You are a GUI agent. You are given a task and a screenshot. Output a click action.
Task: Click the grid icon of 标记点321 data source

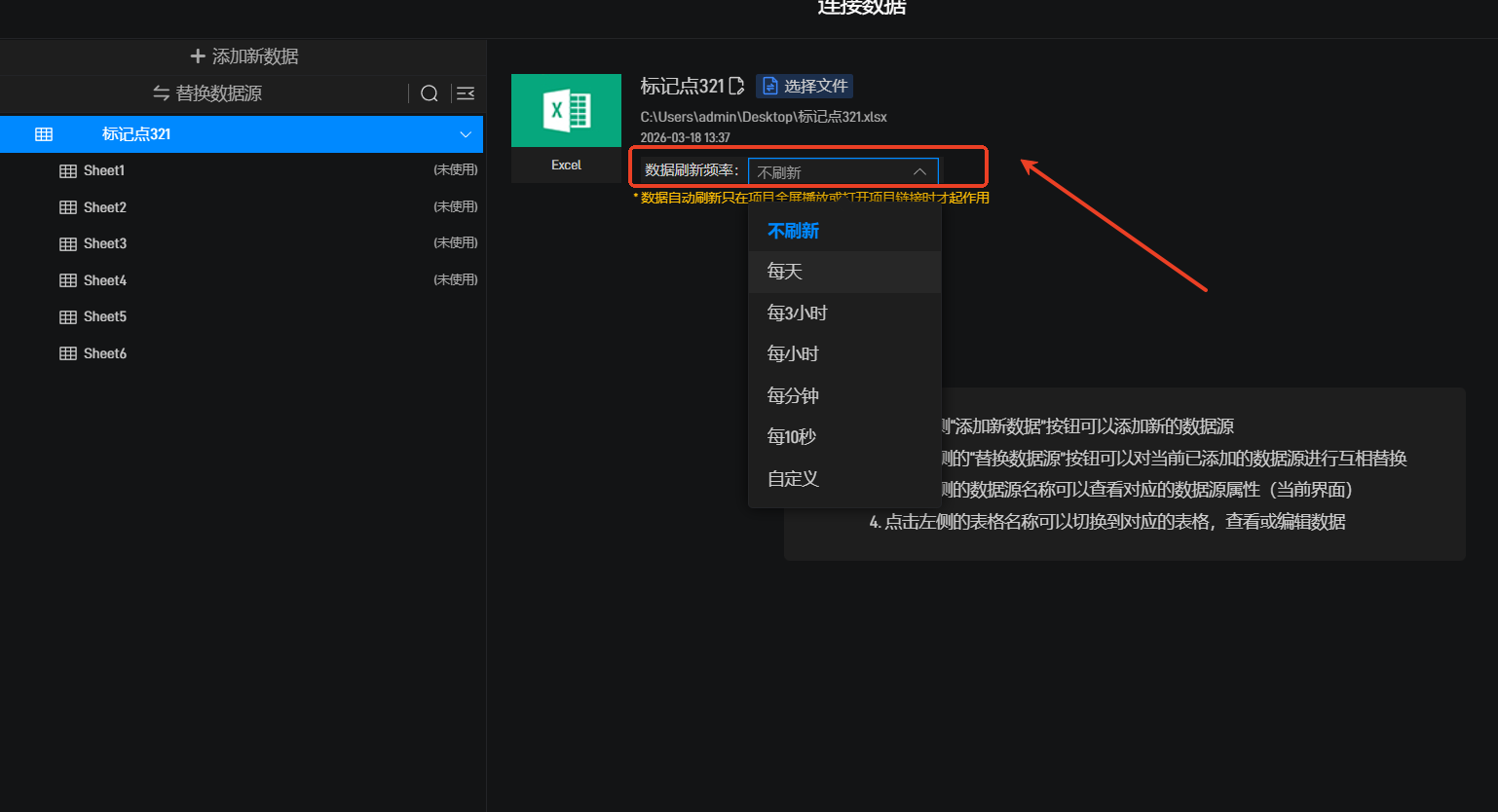point(44,134)
